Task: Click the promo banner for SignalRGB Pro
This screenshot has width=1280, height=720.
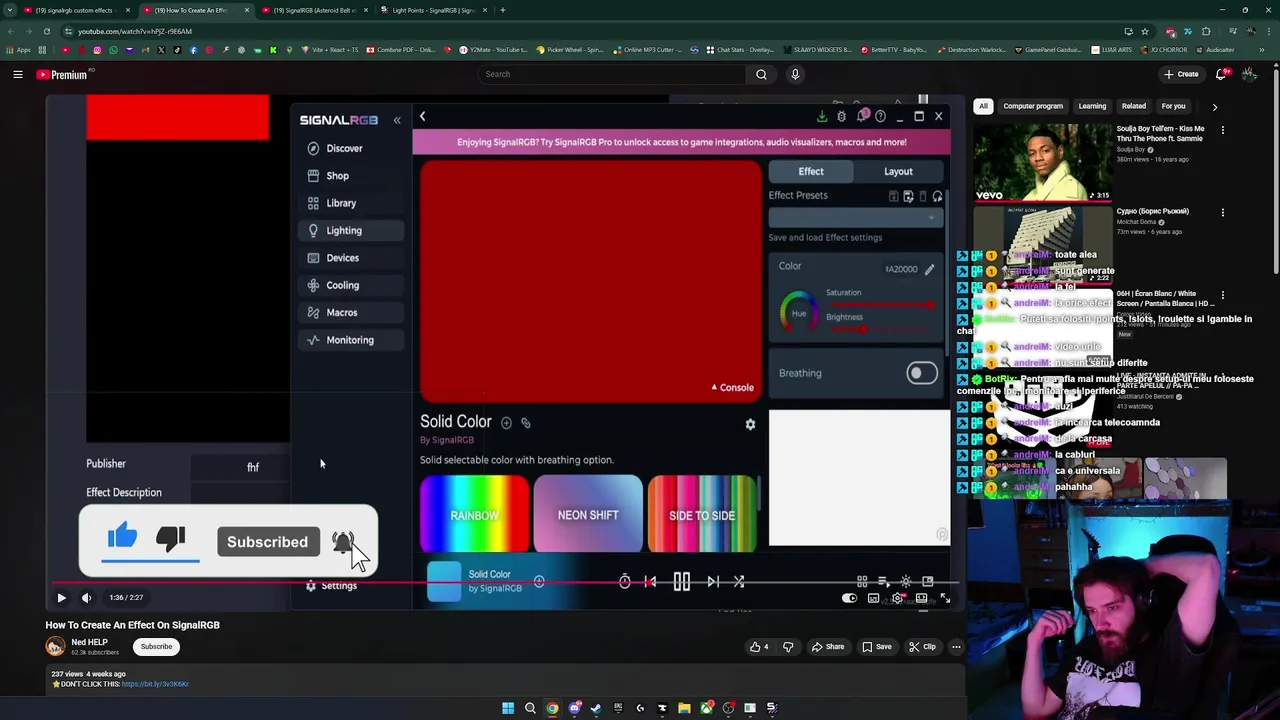Action: point(681,142)
